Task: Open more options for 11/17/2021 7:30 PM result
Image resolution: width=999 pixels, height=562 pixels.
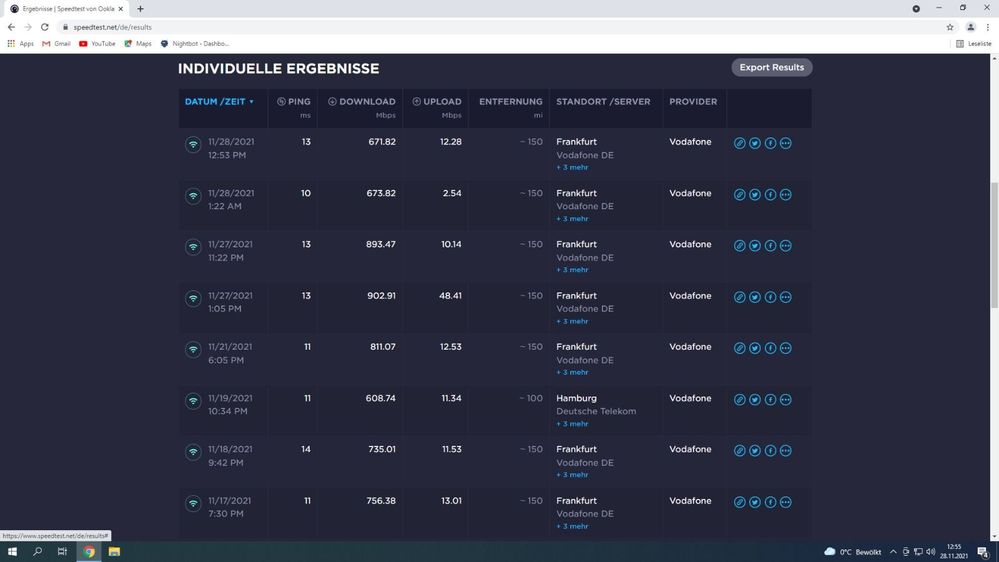Action: (786, 502)
